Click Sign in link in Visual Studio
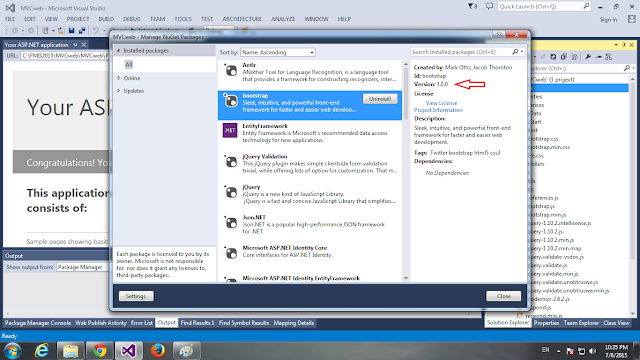The width and height of the screenshot is (640, 360). pyautogui.click(x=608, y=20)
